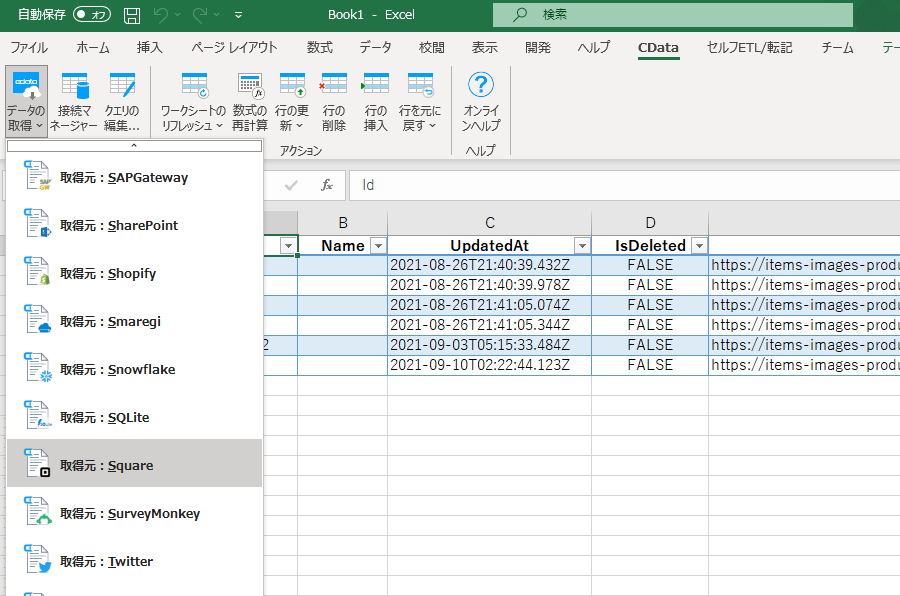Image resolution: width=900 pixels, height=596 pixels.
Task: Click the Undo arrow icon
Action: pyautogui.click(x=161, y=15)
